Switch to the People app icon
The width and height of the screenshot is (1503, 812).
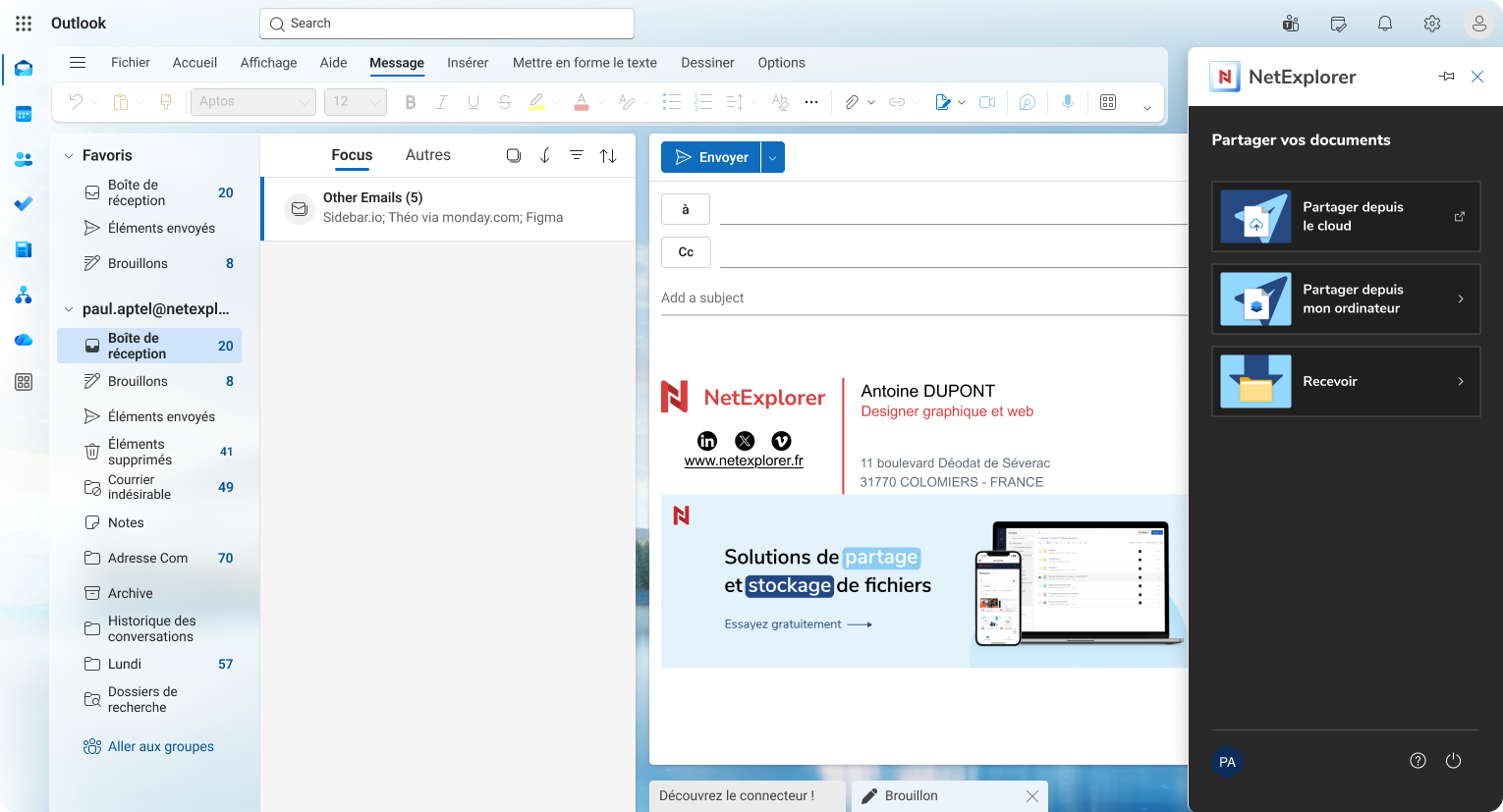(24, 159)
